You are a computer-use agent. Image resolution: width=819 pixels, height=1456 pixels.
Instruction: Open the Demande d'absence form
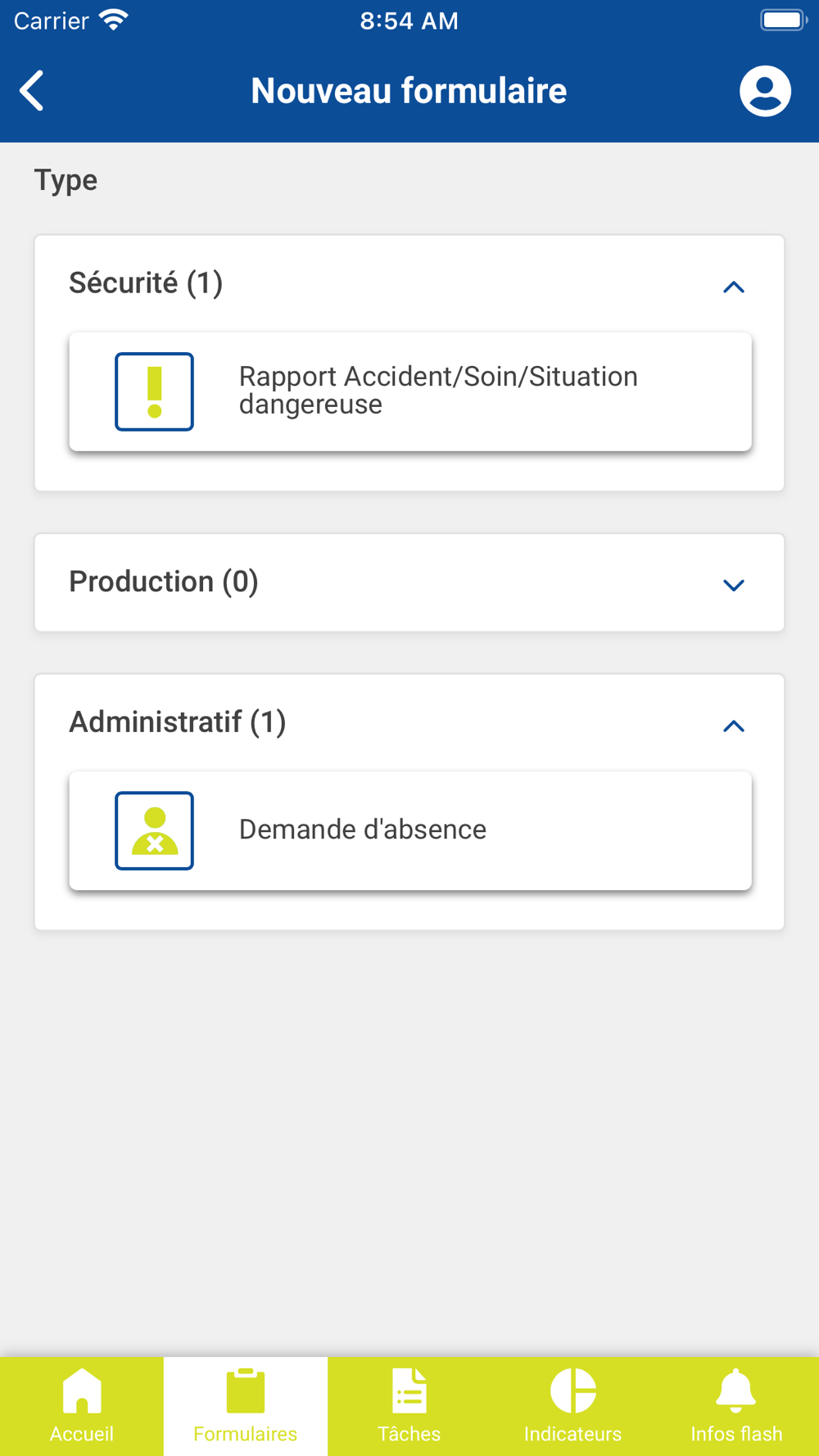tap(363, 830)
